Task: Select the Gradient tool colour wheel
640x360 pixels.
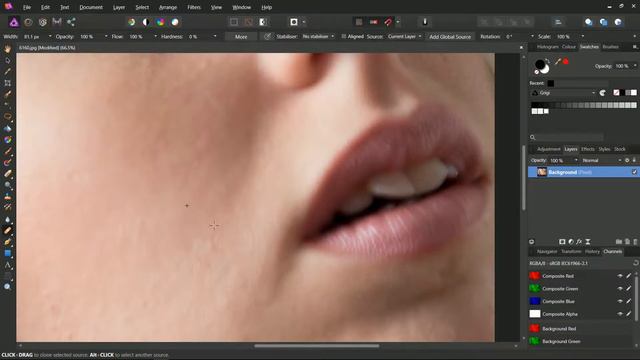Action: pyautogui.click(x=7, y=140)
